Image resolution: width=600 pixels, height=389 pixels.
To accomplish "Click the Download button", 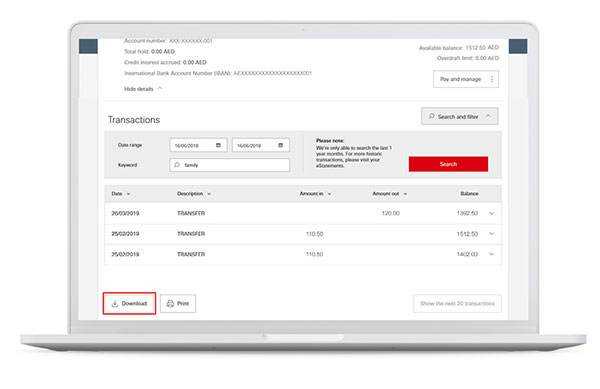I will [129, 303].
